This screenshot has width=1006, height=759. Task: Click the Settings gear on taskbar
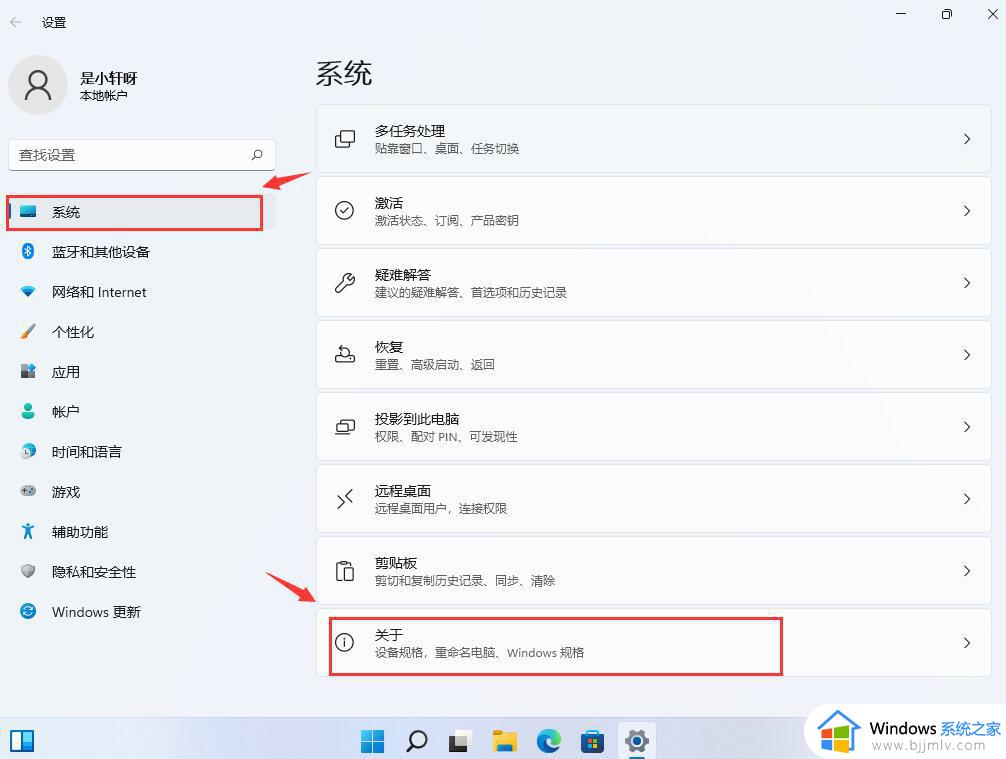[636, 741]
